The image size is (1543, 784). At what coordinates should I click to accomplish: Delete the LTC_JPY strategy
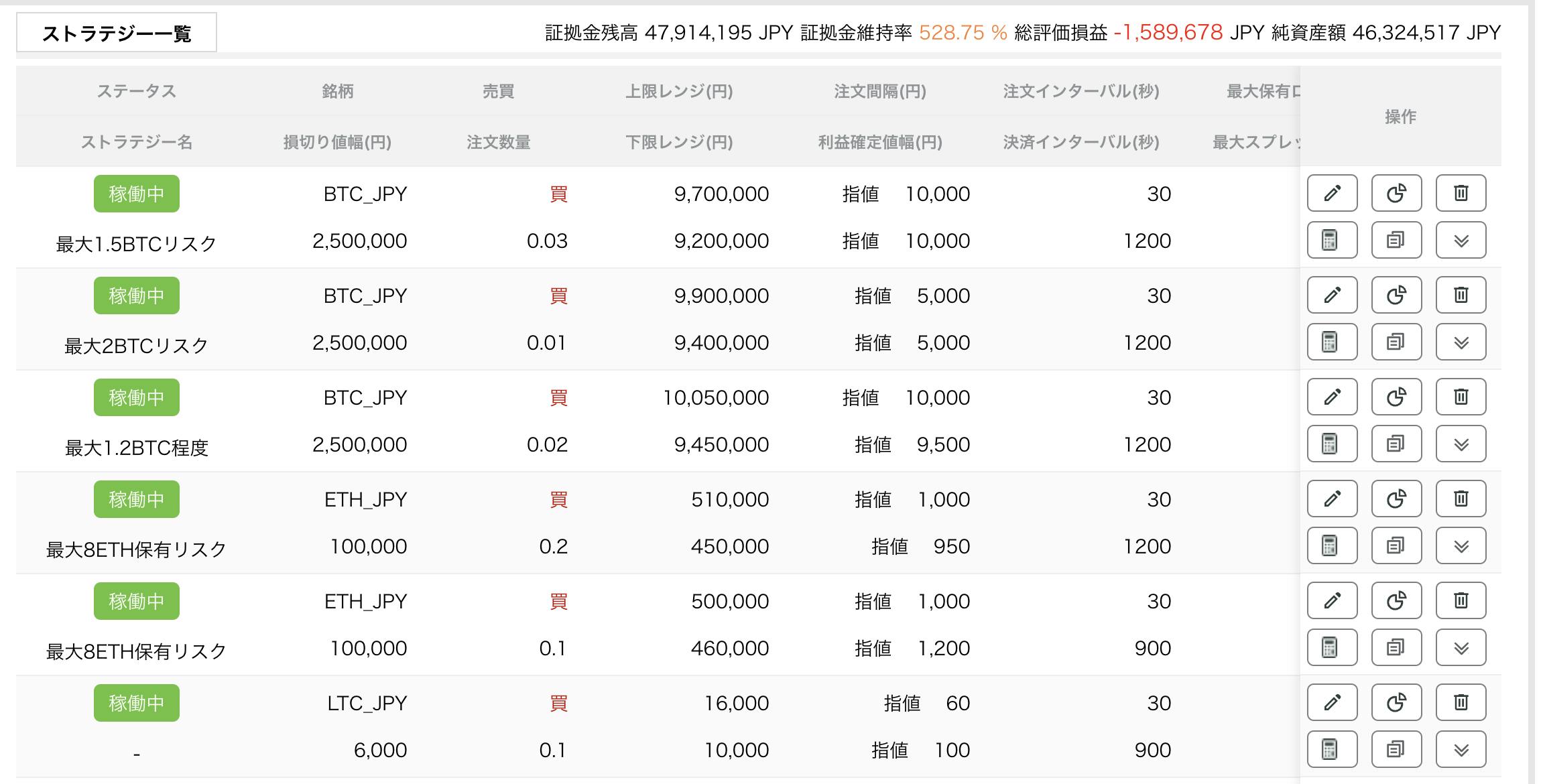1461,703
